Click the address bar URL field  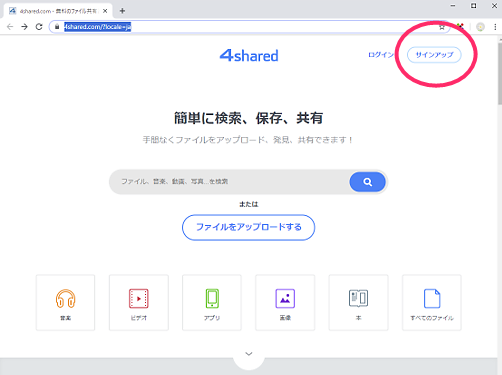point(250,27)
